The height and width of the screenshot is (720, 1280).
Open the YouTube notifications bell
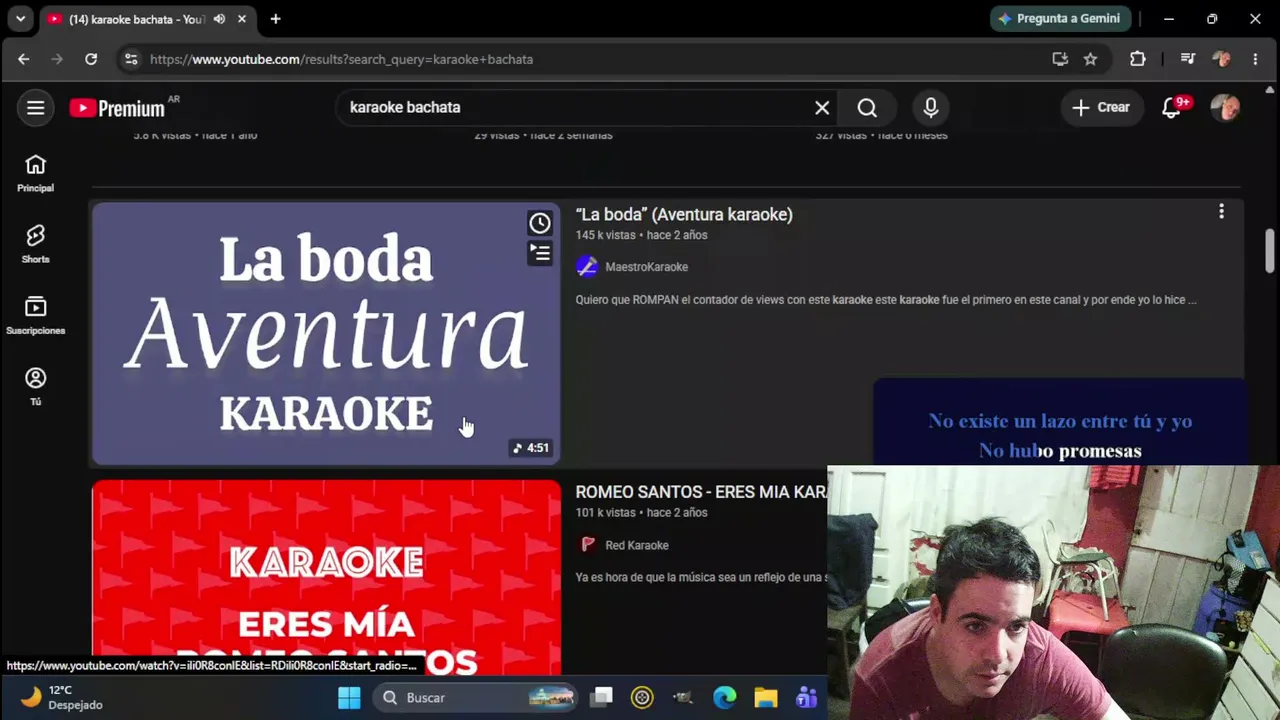pos(1172,108)
